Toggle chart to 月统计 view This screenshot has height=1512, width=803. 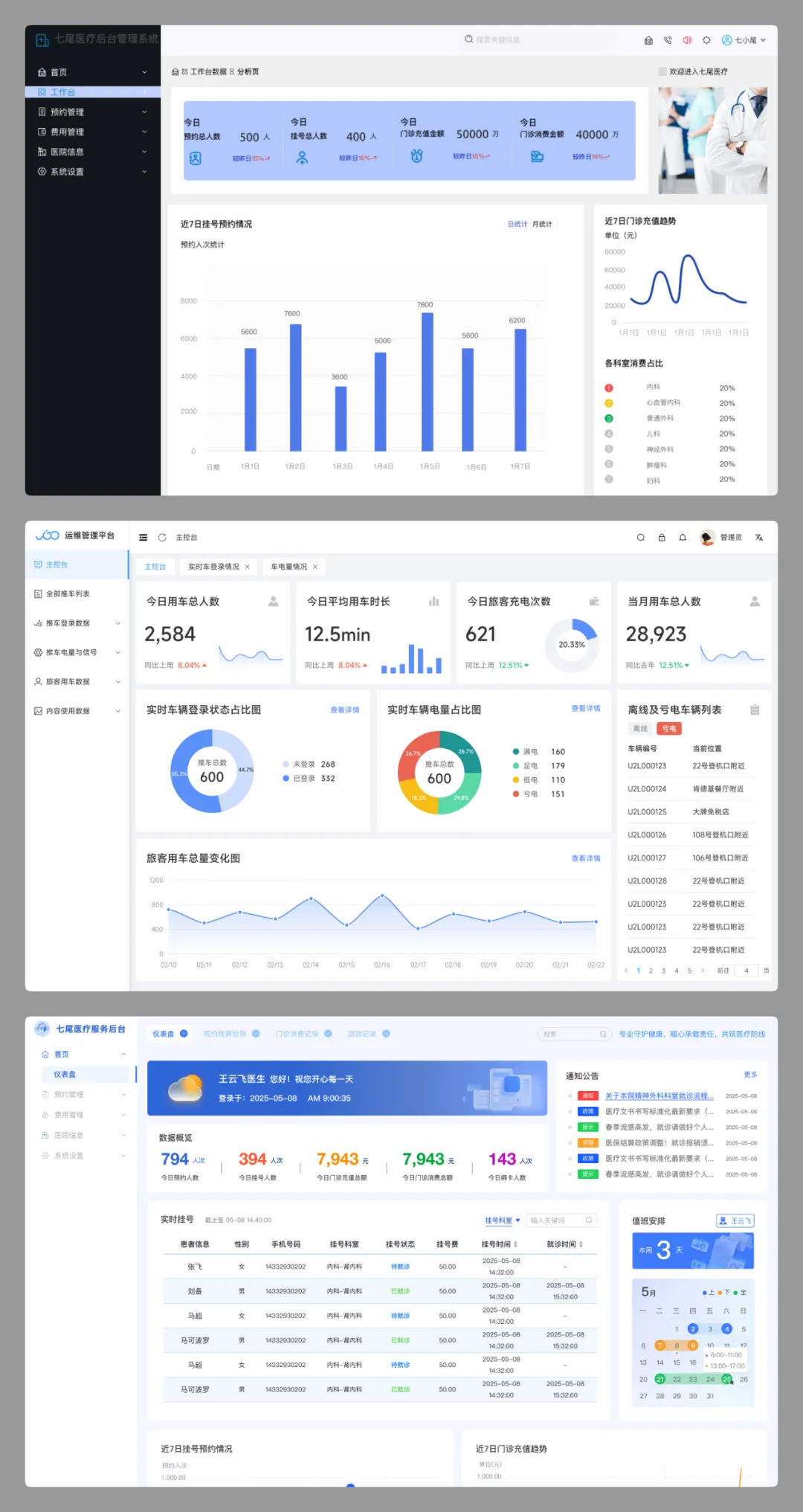542,224
